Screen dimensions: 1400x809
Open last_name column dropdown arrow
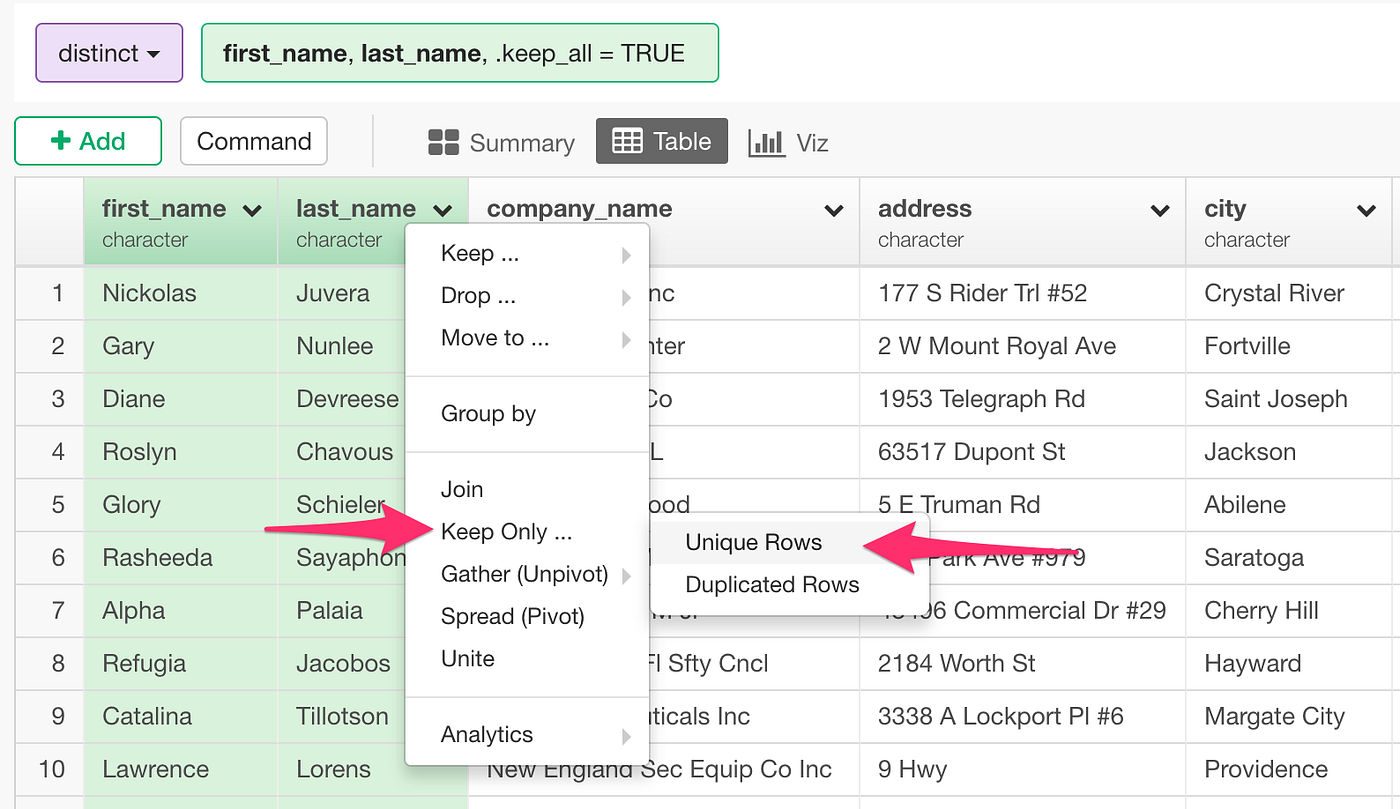[x=443, y=210]
